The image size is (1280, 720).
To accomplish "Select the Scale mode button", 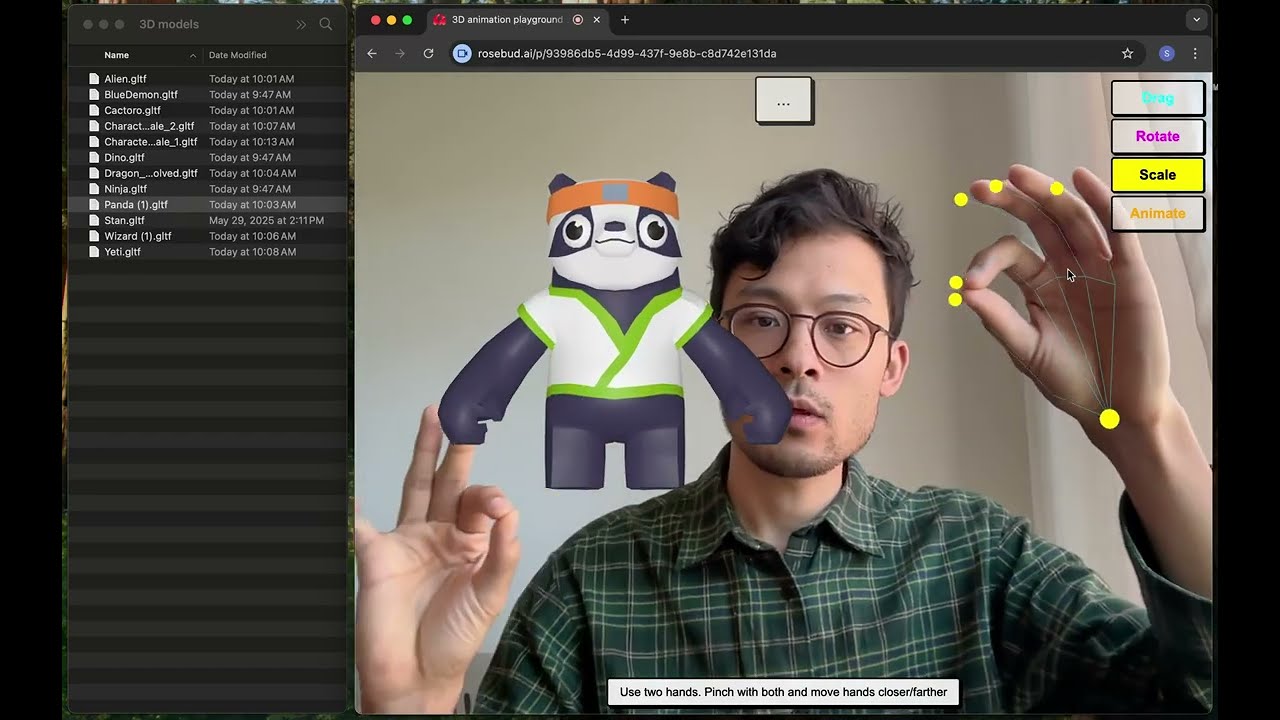I will pos(1157,175).
